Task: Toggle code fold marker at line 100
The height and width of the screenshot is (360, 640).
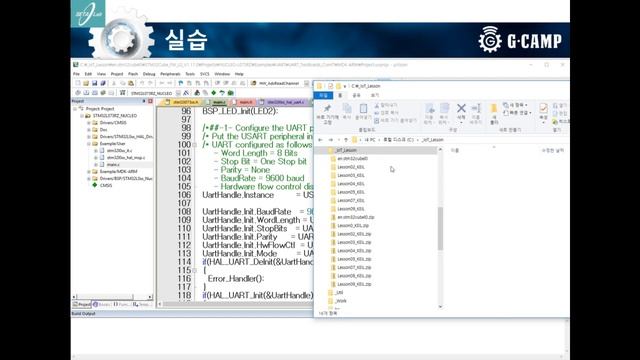Action: (195, 144)
